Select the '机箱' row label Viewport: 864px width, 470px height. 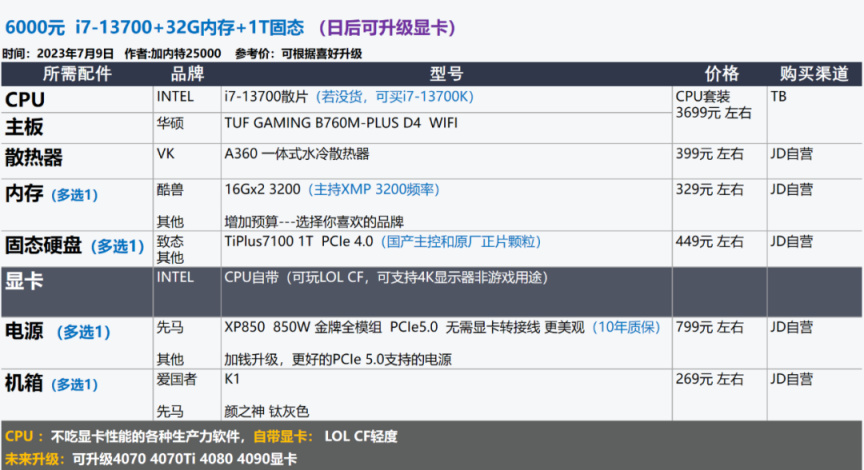point(24,382)
